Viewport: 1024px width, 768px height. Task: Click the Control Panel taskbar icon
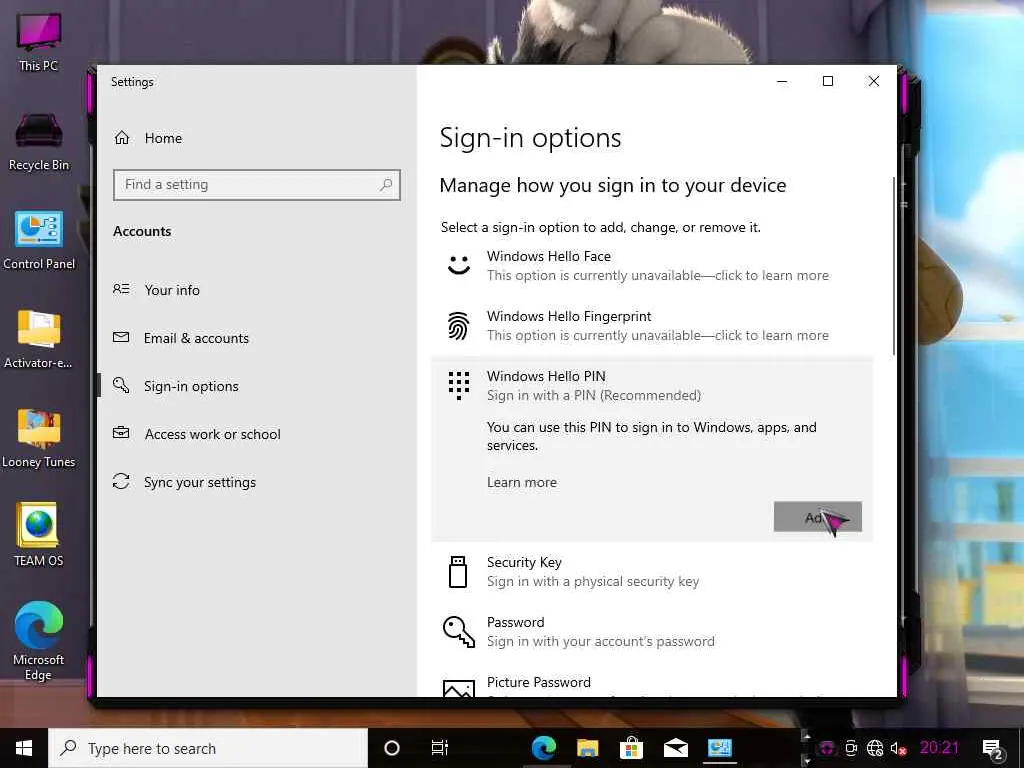pos(720,748)
